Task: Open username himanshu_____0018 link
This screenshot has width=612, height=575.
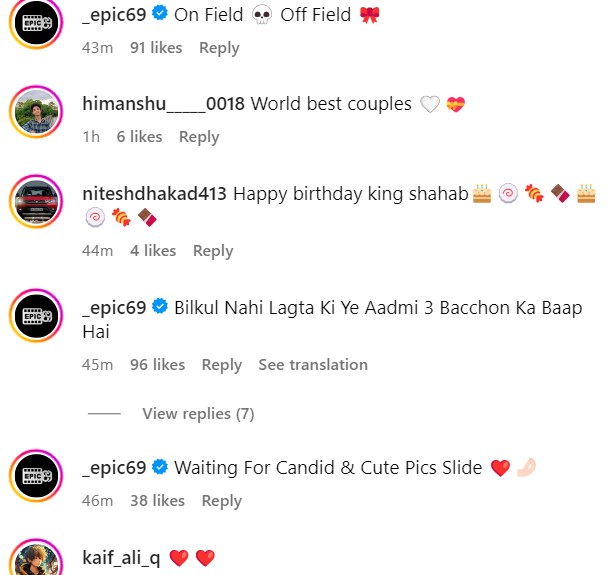Action: point(164,104)
